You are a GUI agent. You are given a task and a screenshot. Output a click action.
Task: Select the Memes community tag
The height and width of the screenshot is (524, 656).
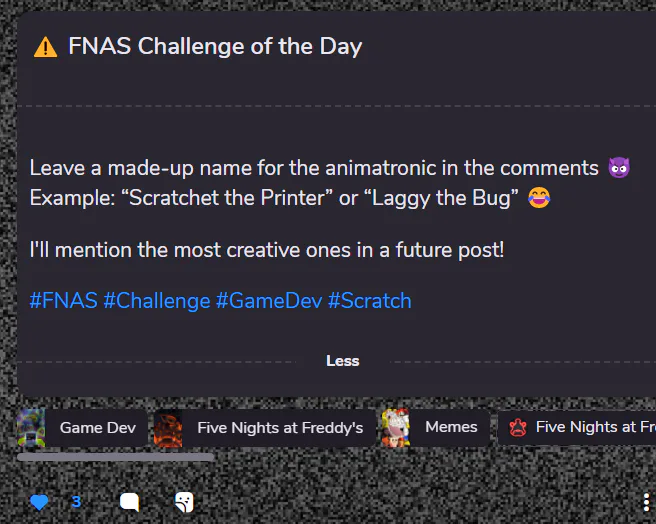[451, 428]
